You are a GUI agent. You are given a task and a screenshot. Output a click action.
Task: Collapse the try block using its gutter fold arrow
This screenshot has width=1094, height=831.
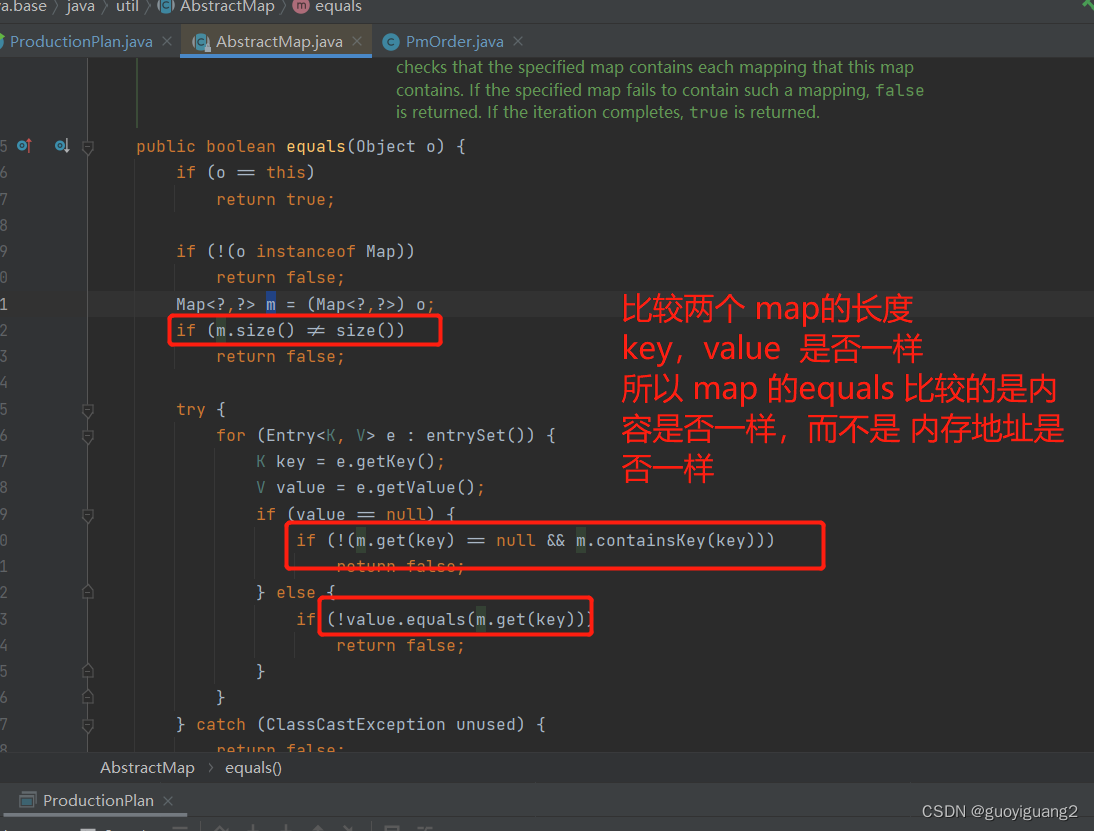[87, 410]
